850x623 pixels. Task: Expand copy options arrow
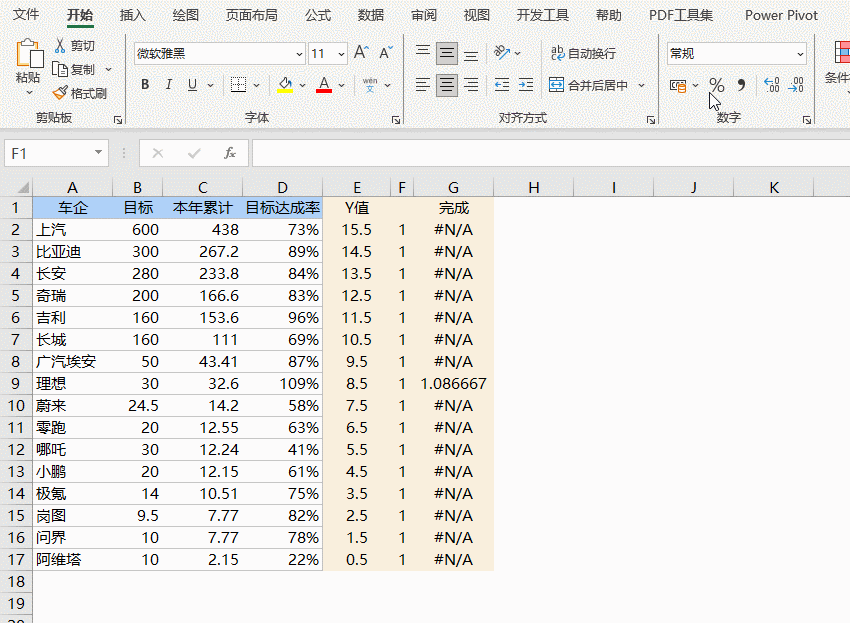coord(108,69)
